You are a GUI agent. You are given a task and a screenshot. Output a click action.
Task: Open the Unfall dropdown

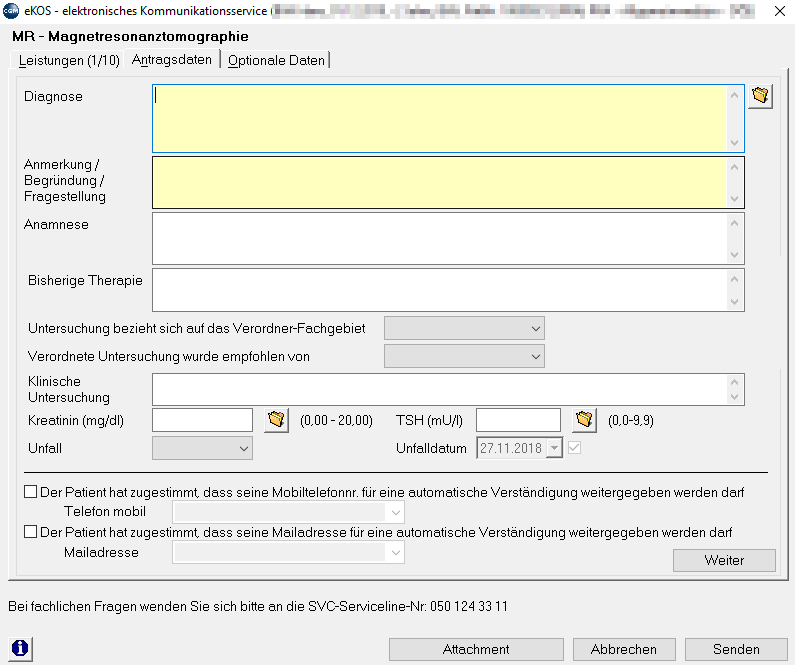202,448
